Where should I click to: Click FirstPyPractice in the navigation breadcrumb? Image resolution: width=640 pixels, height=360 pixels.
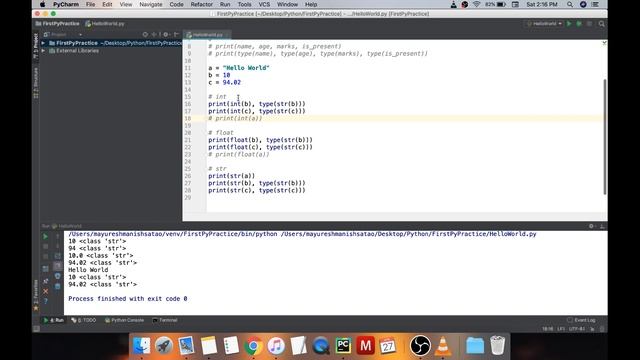tap(57, 24)
